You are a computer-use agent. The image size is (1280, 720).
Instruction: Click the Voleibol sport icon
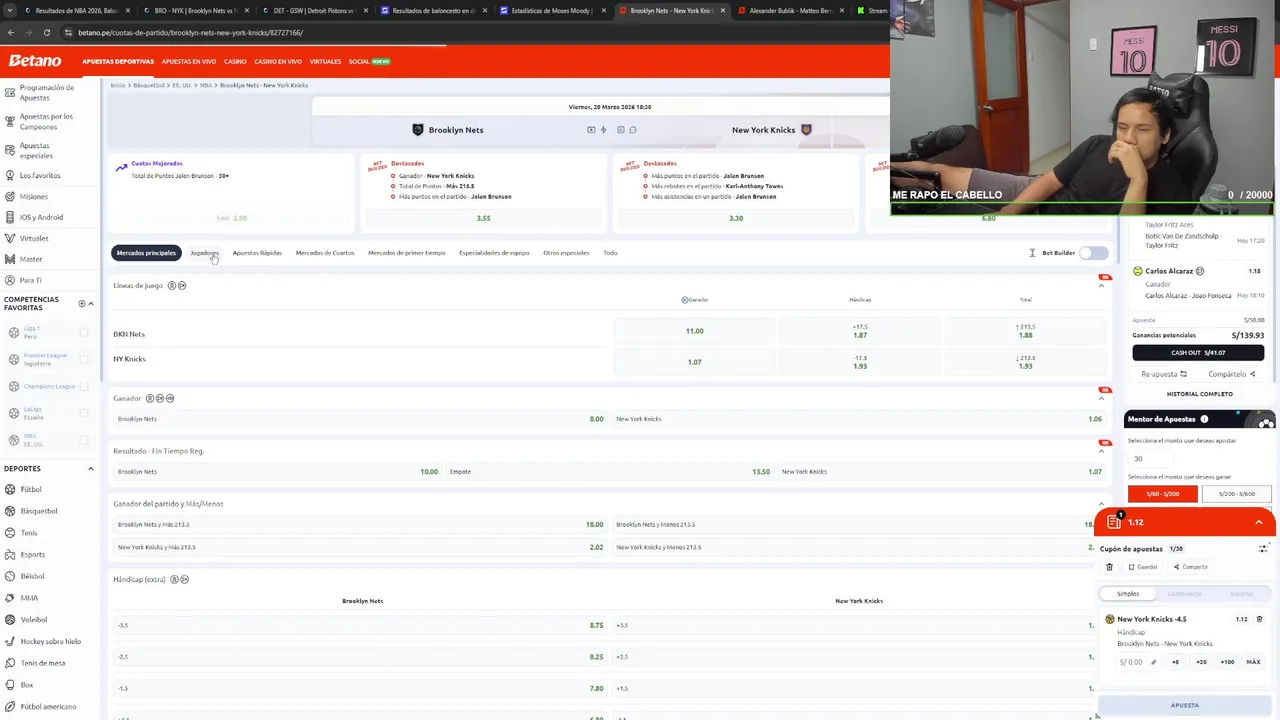pyautogui.click(x=10, y=619)
